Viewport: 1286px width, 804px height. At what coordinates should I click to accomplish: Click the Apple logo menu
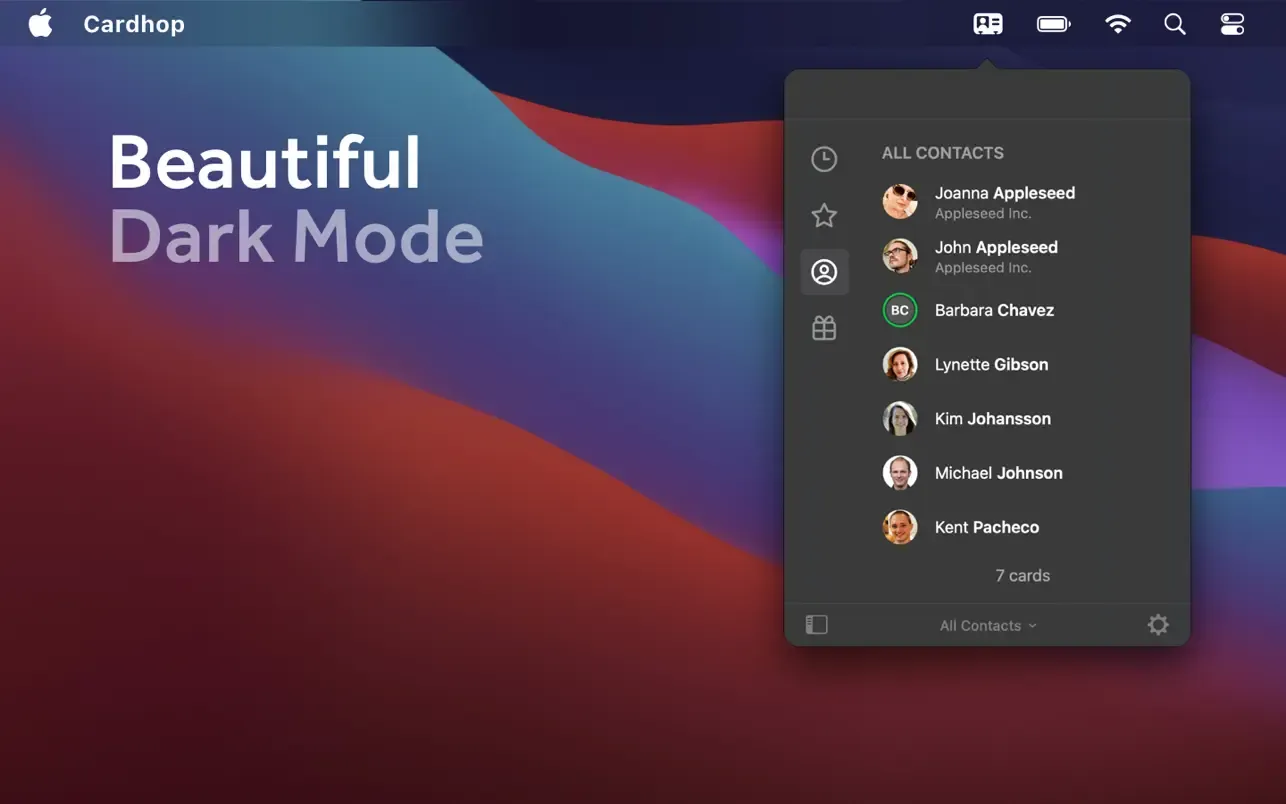coord(40,23)
